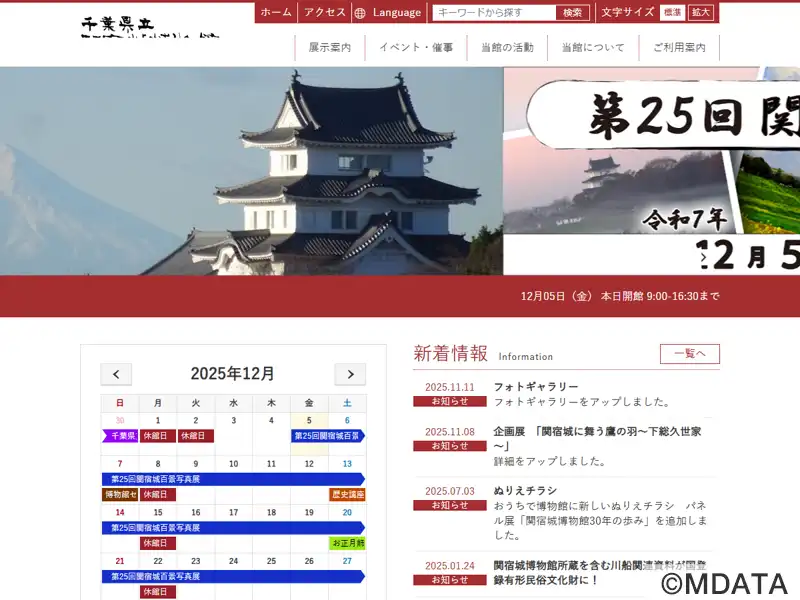This screenshot has height=600, width=800.
Task: Click the 一覧へ news list button
Action: (x=689, y=354)
